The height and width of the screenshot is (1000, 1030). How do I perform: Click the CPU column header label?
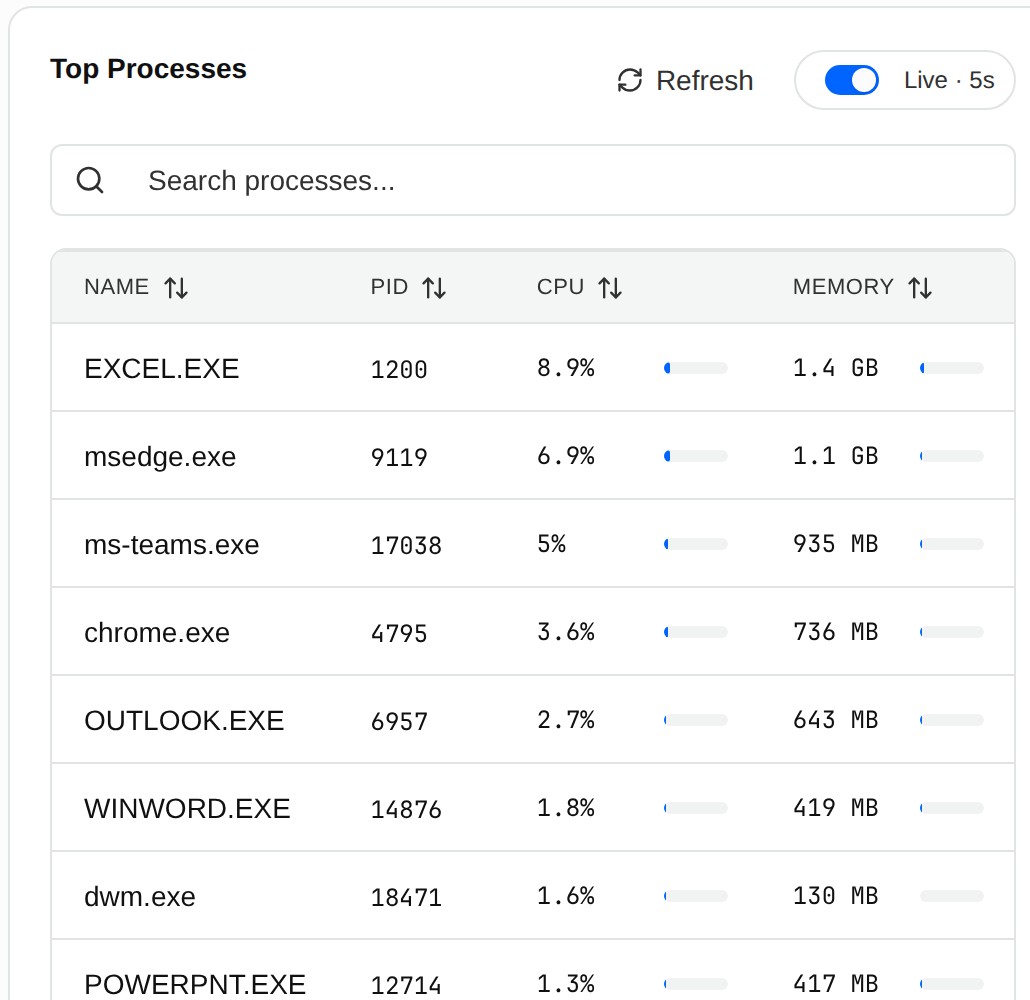(x=560, y=287)
